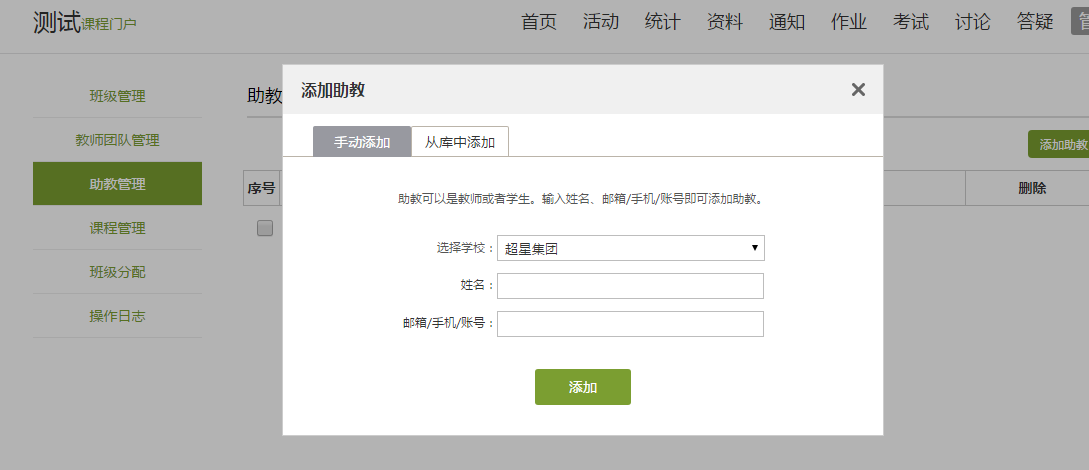Open 教师团队管理 in the sidebar
Image resolution: width=1089 pixels, height=470 pixels.
click(x=117, y=140)
